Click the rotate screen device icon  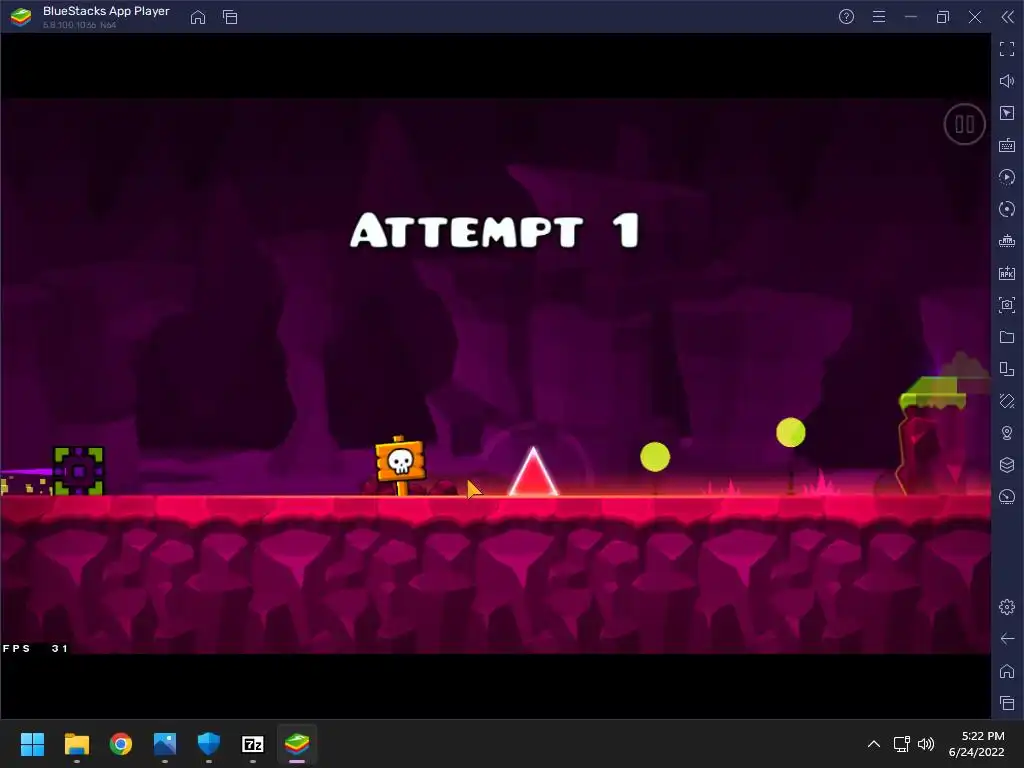pos(1006,369)
